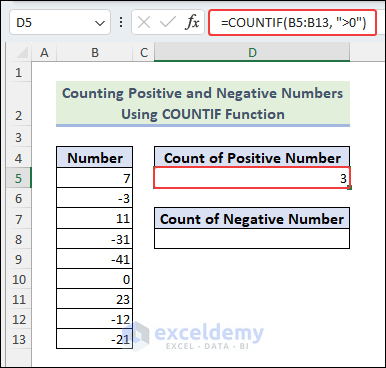This screenshot has height=368, width=386.
Task: Click 'Count of Negative Number' header cell
Action: [252, 219]
